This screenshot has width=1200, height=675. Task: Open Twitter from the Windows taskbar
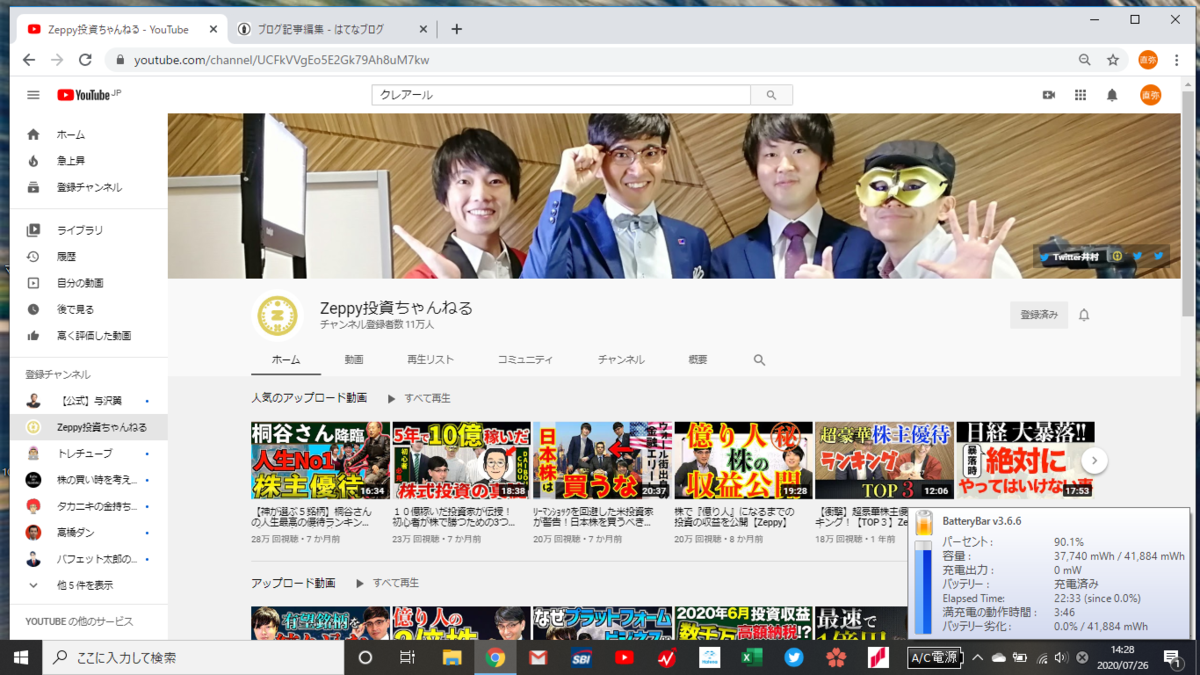tap(794, 657)
